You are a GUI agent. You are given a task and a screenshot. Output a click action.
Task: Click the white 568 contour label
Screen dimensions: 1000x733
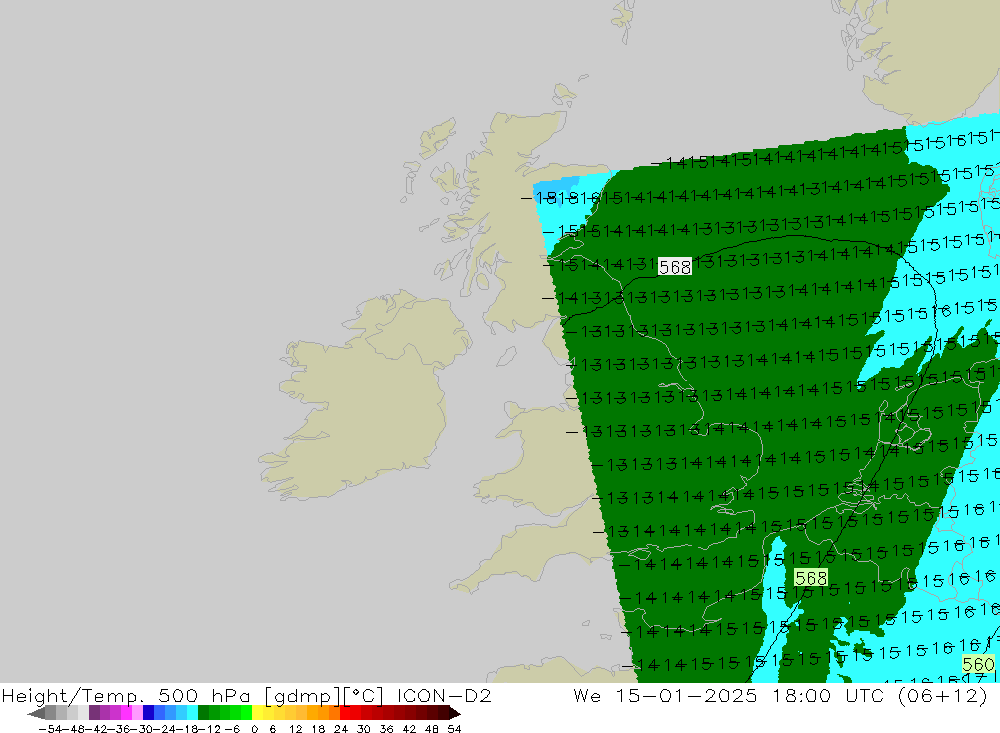point(675,267)
